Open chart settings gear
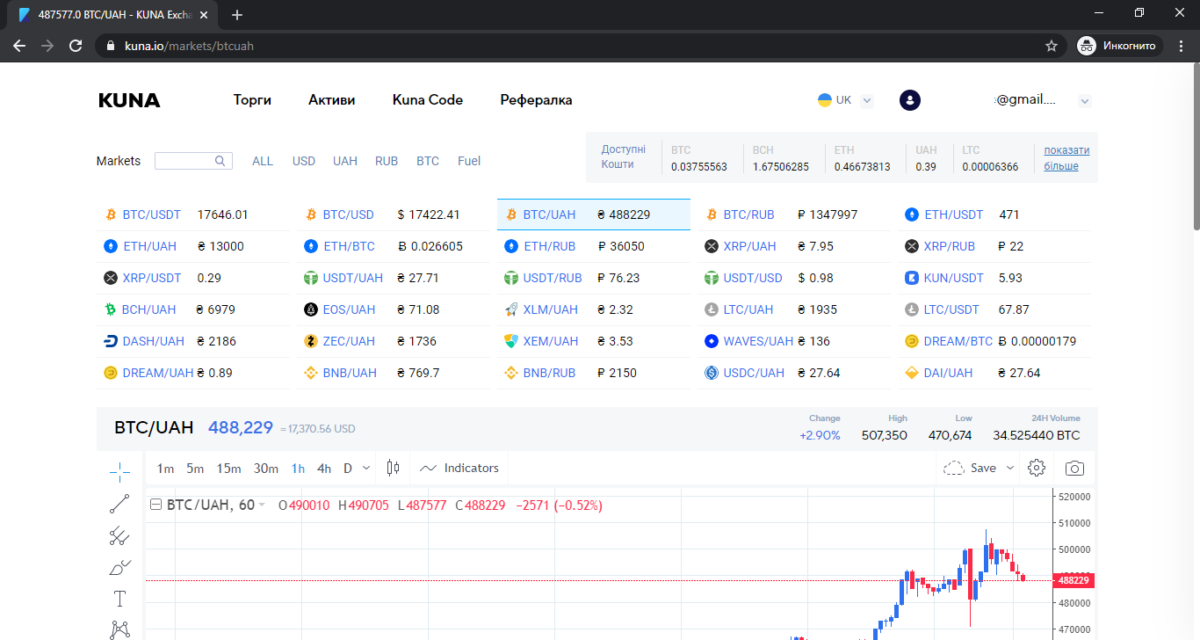This screenshot has width=1200, height=640. click(1036, 467)
